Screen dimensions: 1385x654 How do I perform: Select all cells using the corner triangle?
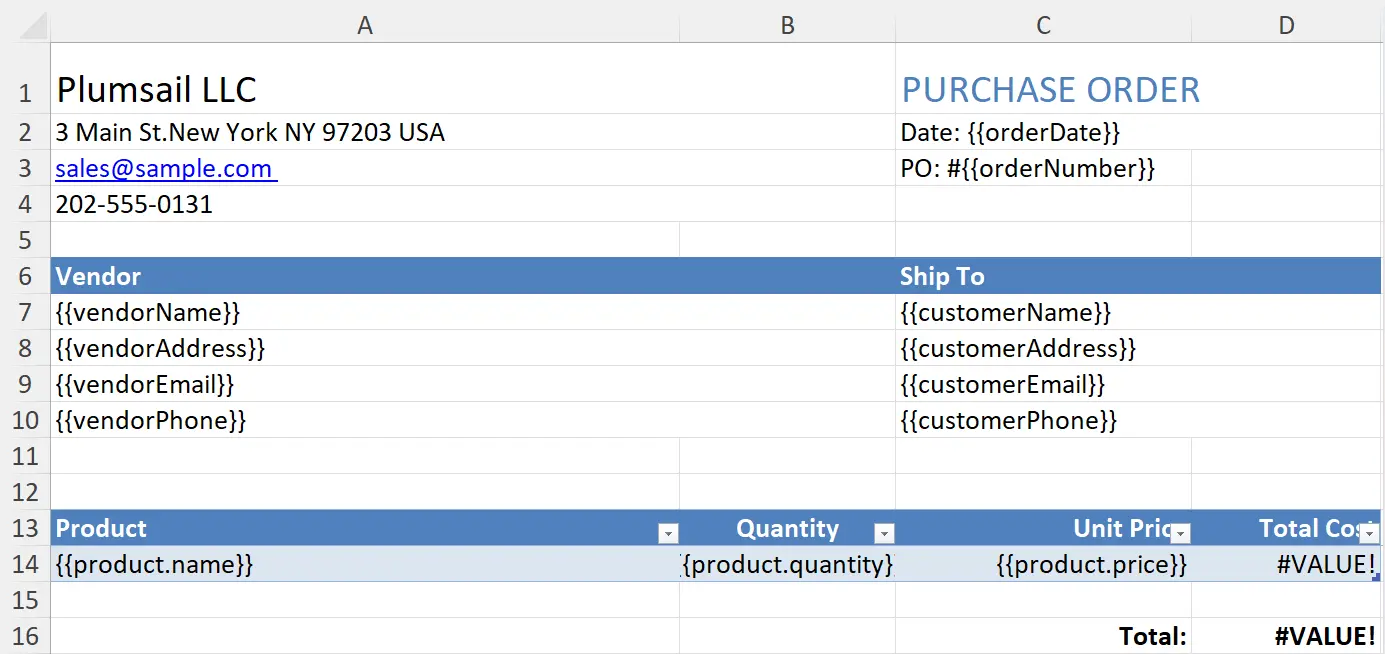point(33,26)
